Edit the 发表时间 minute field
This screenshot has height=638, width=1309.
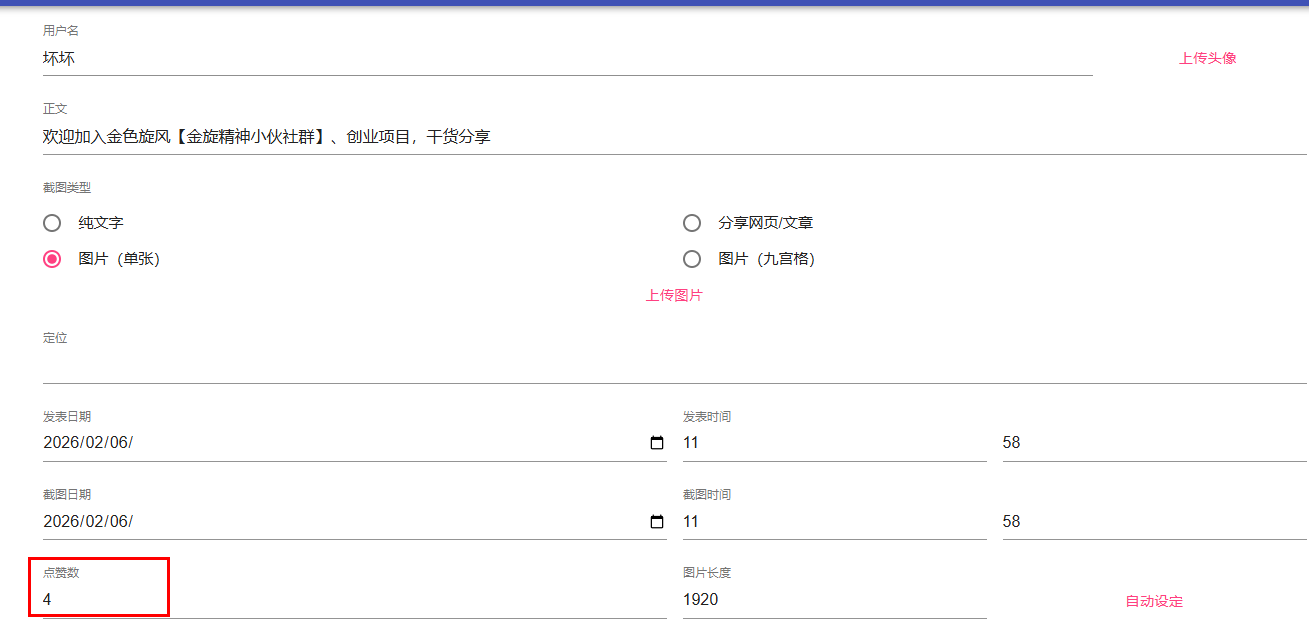point(1154,443)
